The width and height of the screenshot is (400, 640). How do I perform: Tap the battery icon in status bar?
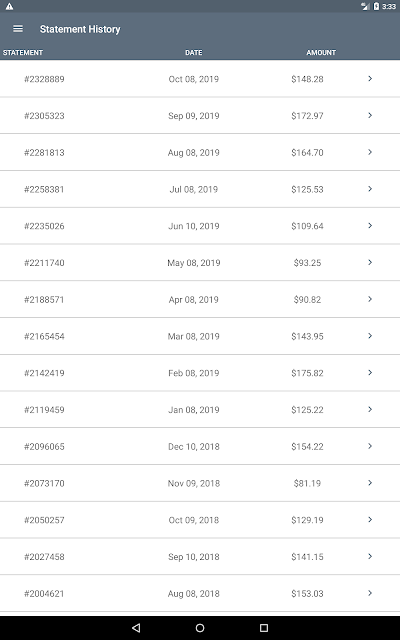(376, 6)
